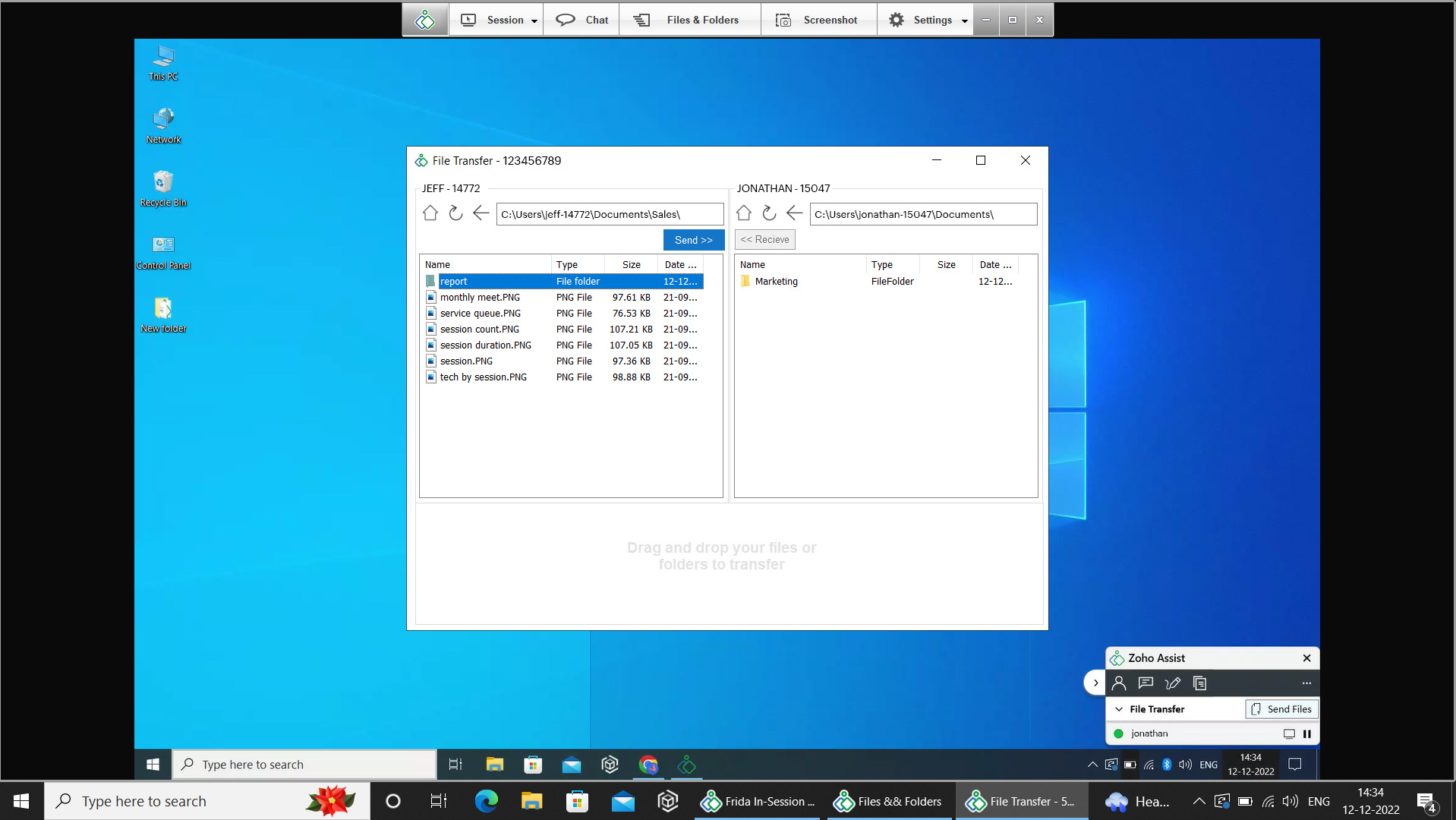Open the more options menu in Zoho Assist widget

point(1306,683)
